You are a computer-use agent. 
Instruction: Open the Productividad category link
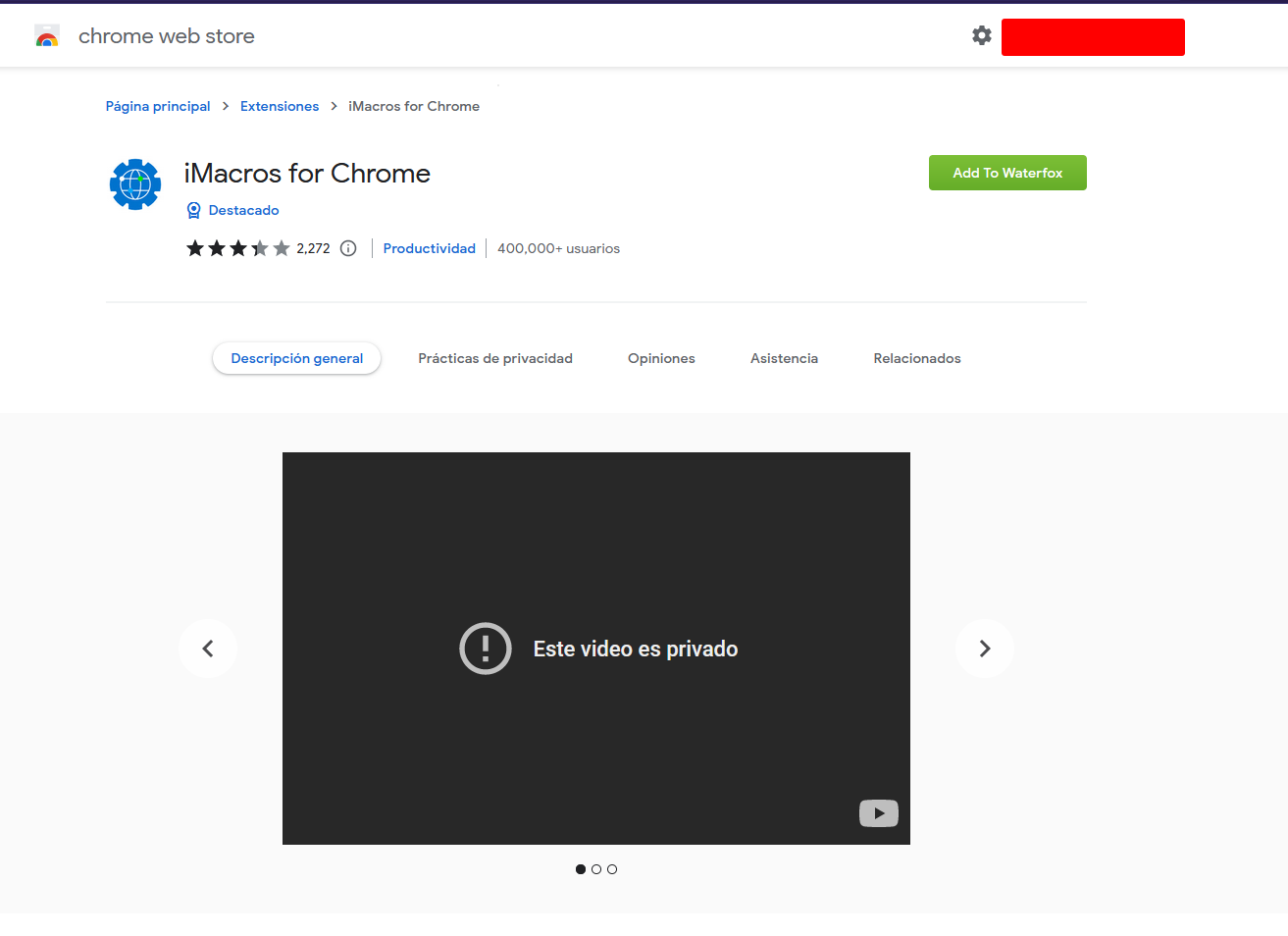(x=429, y=248)
